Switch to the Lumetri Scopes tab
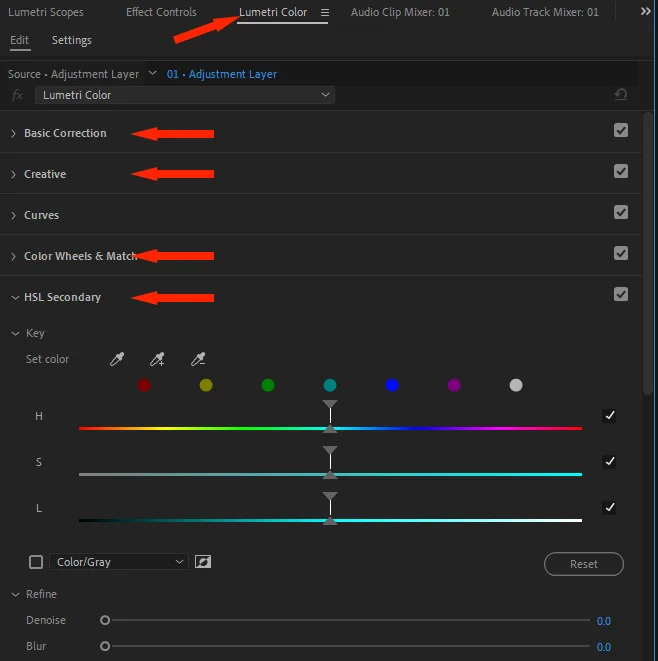The image size is (658, 661). click(46, 12)
